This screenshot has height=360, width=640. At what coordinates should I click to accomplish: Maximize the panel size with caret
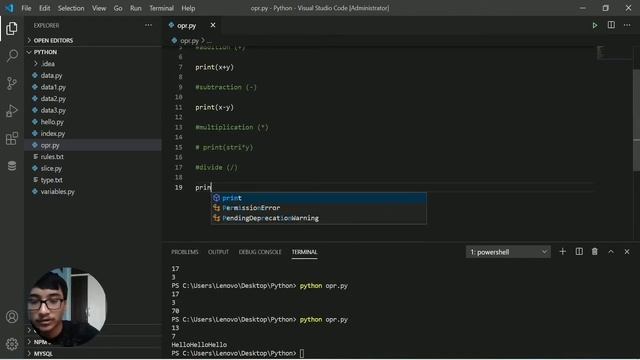click(x=611, y=252)
